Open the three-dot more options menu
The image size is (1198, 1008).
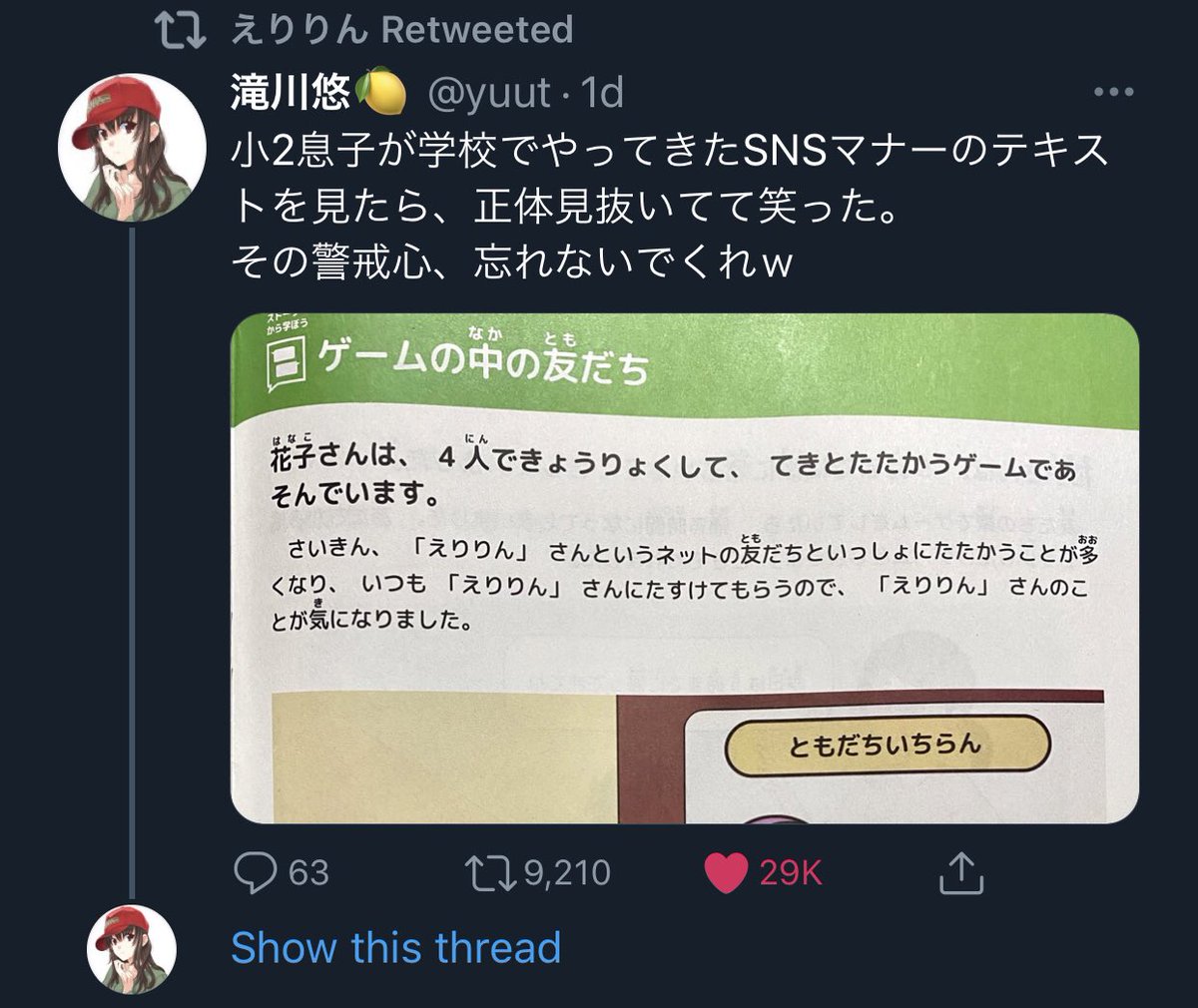pos(1113,93)
